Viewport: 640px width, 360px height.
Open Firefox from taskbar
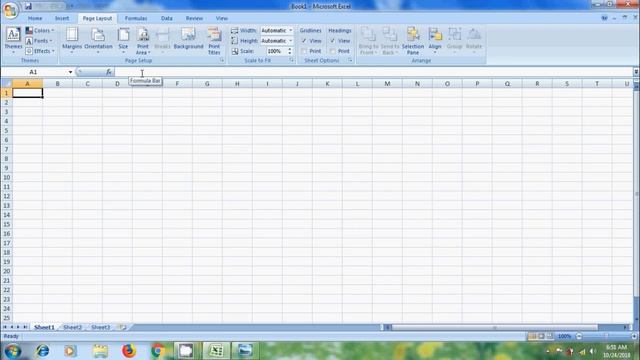129,351
